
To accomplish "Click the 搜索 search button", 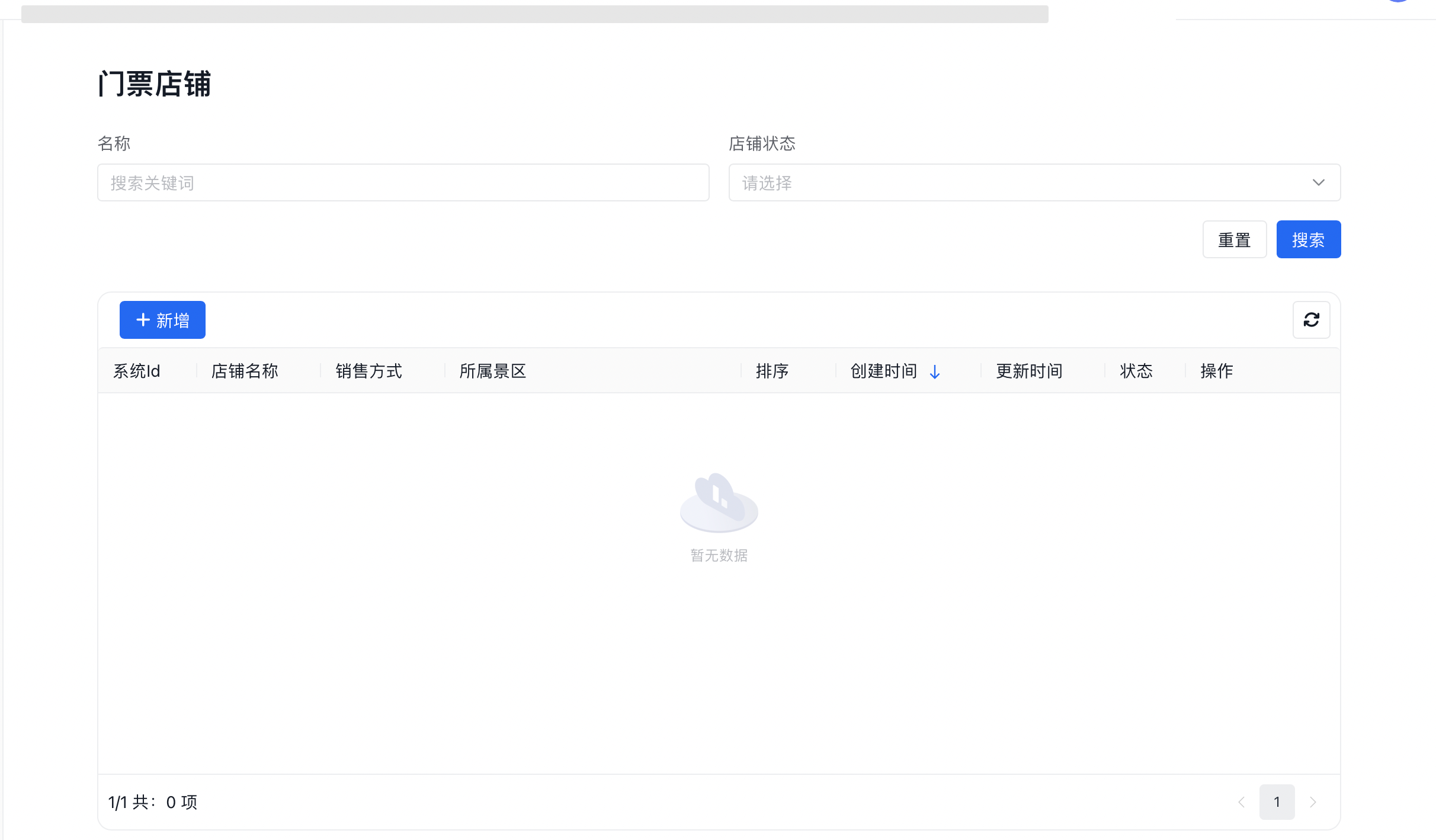I will [x=1308, y=239].
